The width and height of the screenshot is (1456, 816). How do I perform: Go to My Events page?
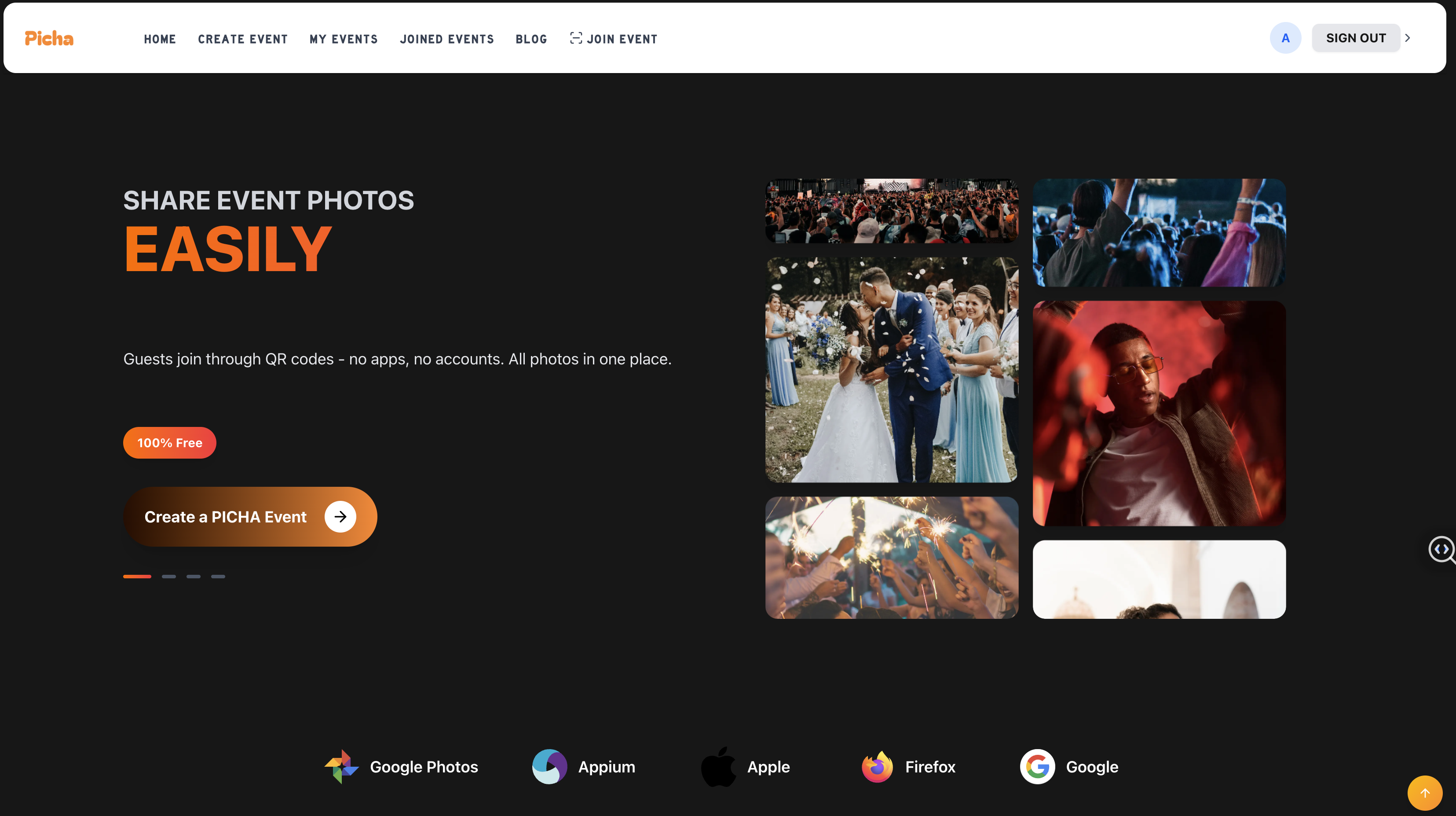344,39
